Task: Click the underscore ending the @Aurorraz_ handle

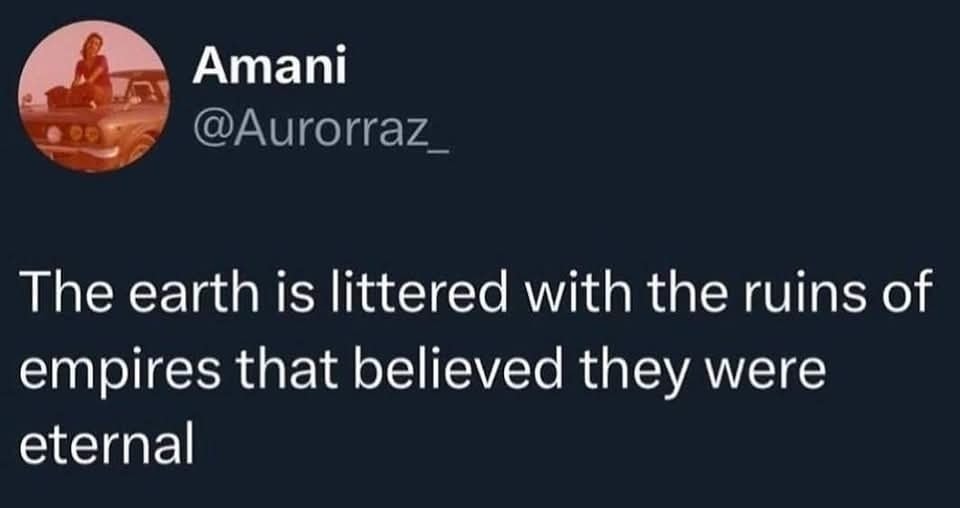Action: (x=439, y=138)
